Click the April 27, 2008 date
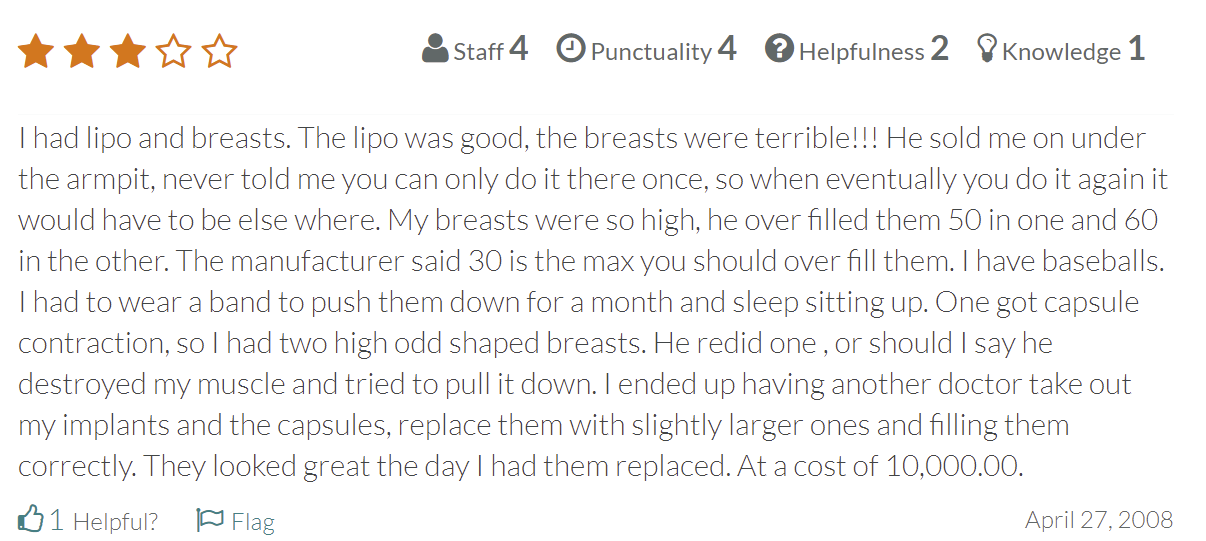Screen dimensions: 1206x541 1098,520
